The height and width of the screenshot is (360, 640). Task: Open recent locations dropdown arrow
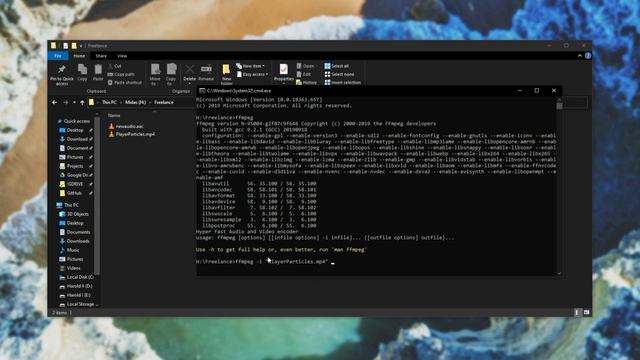point(74,102)
